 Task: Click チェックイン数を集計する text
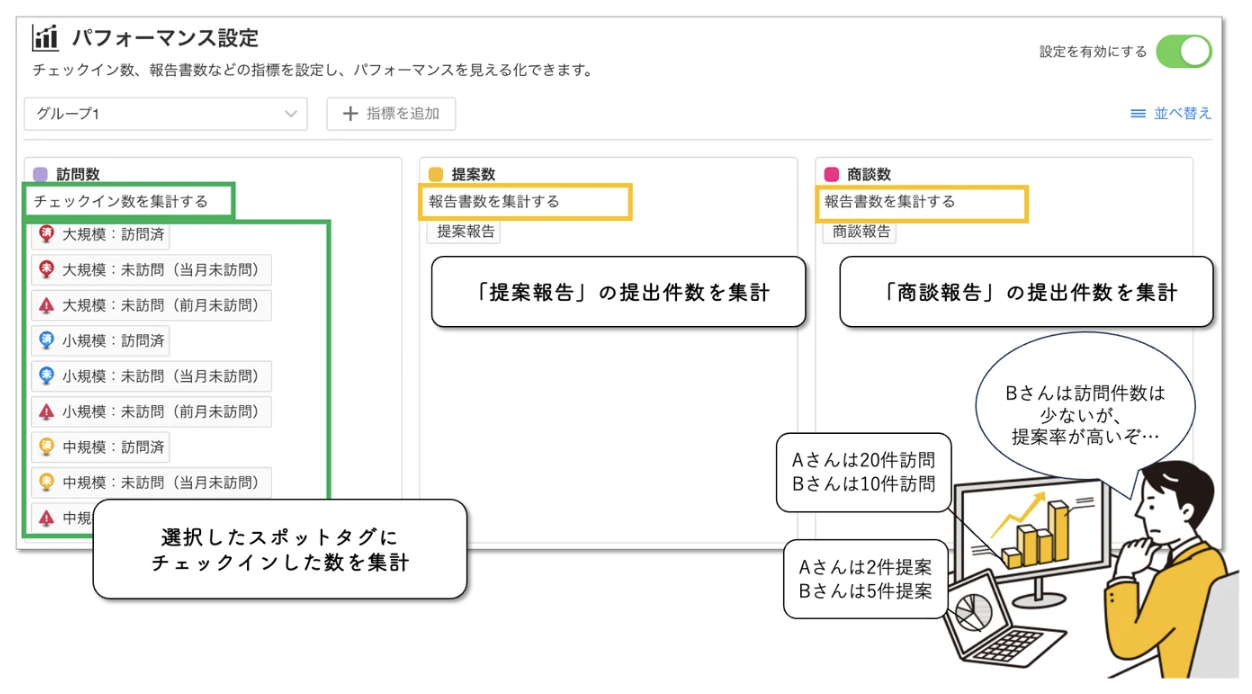click(x=121, y=201)
